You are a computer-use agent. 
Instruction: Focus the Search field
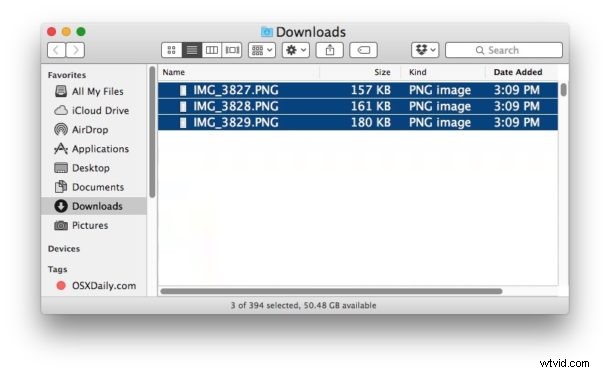(x=504, y=50)
